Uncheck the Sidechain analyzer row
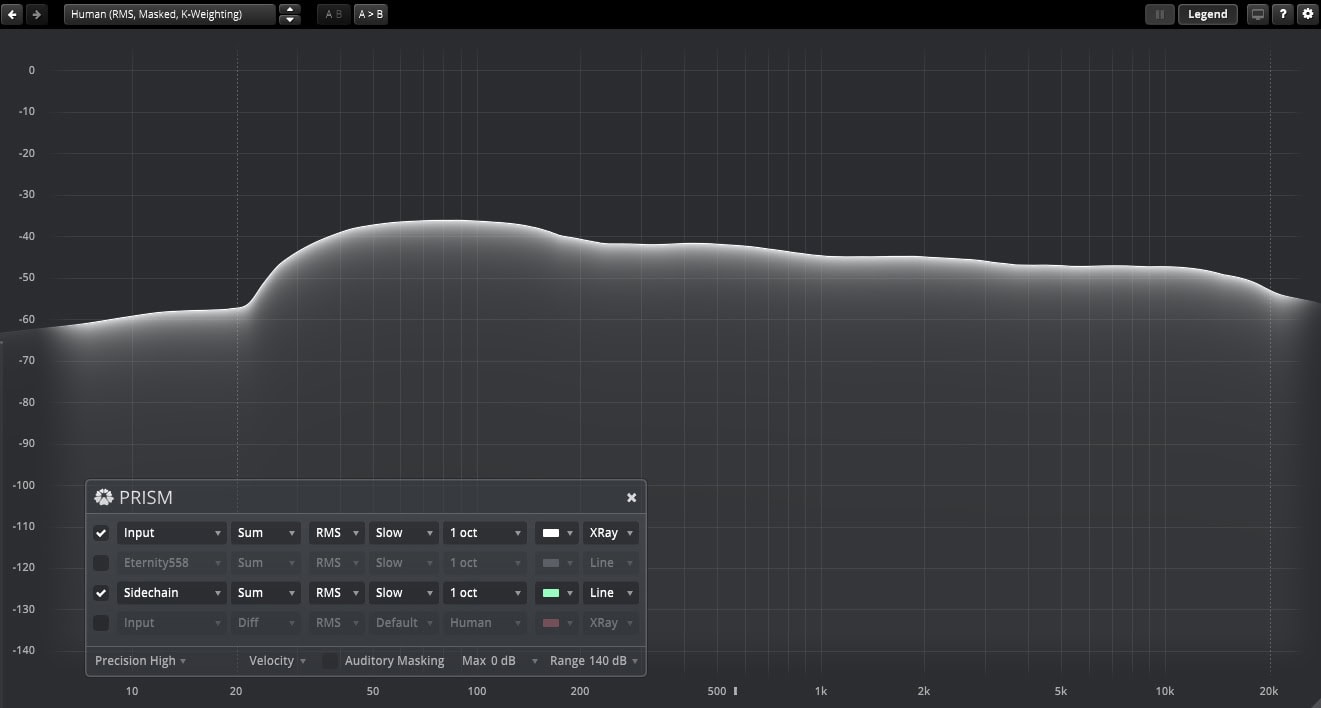Image resolution: width=1321 pixels, height=708 pixels. [x=100, y=592]
